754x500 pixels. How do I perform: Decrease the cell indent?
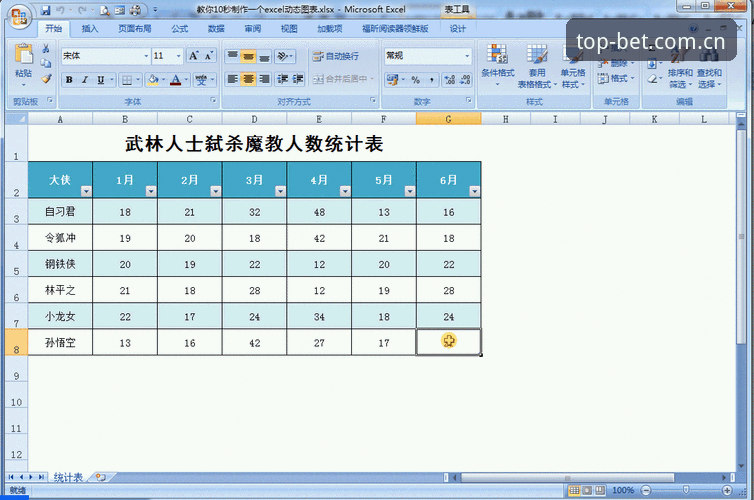click(x=282, y=79)
